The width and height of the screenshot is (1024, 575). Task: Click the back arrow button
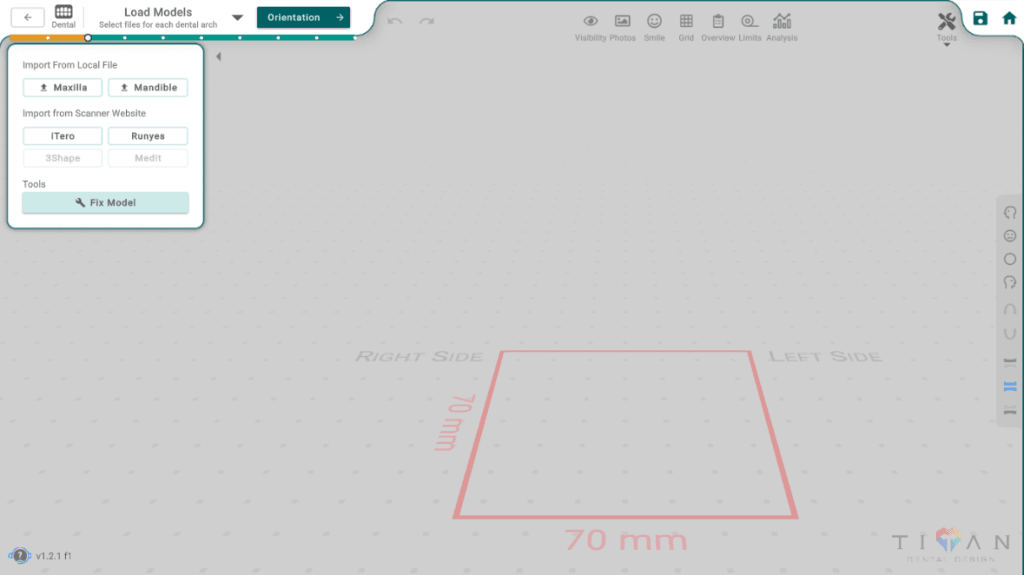(x=27, y=18)
